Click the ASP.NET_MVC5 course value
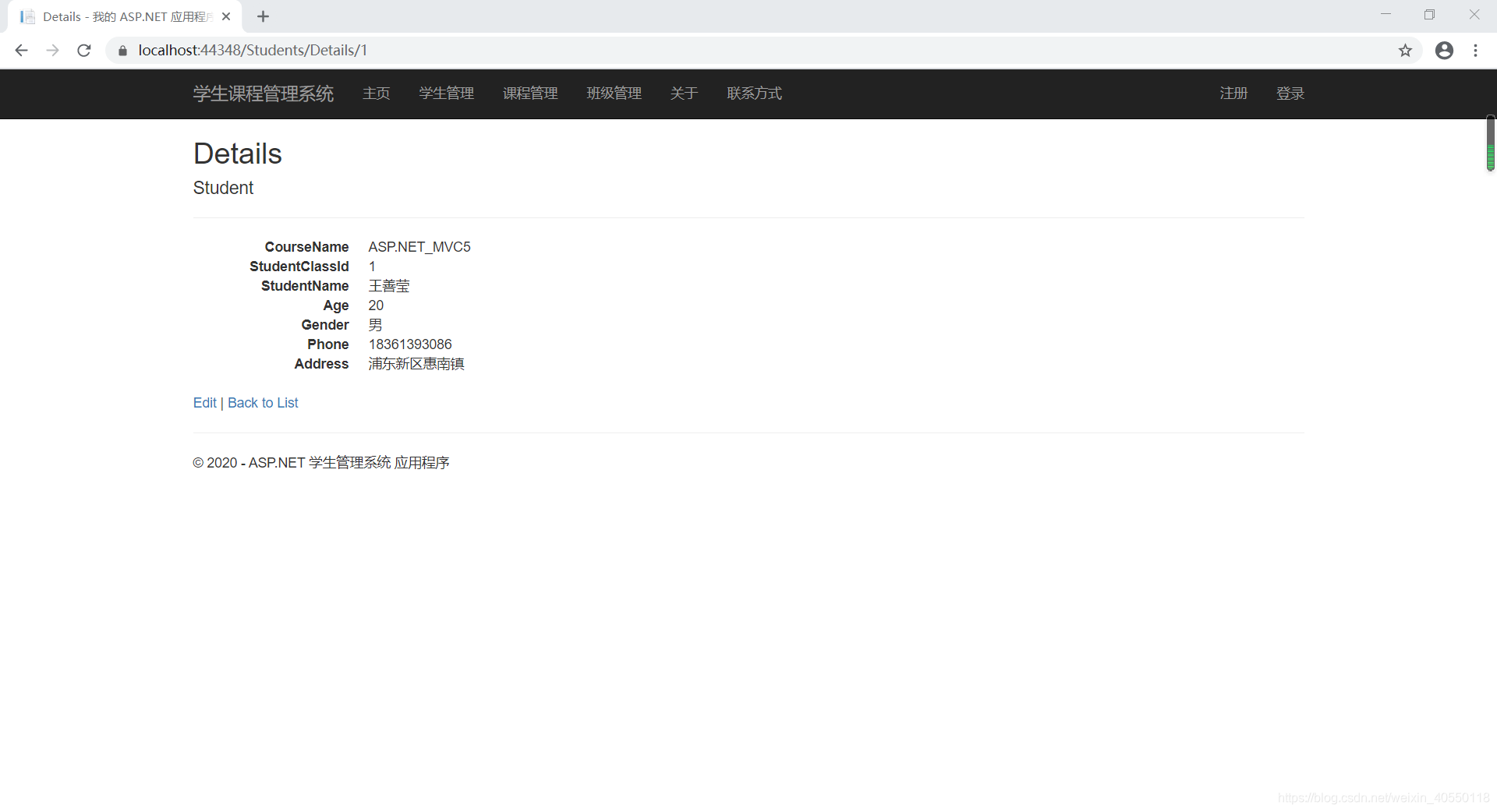Screen dimensions: 1497x812 (x=419, y=247)
